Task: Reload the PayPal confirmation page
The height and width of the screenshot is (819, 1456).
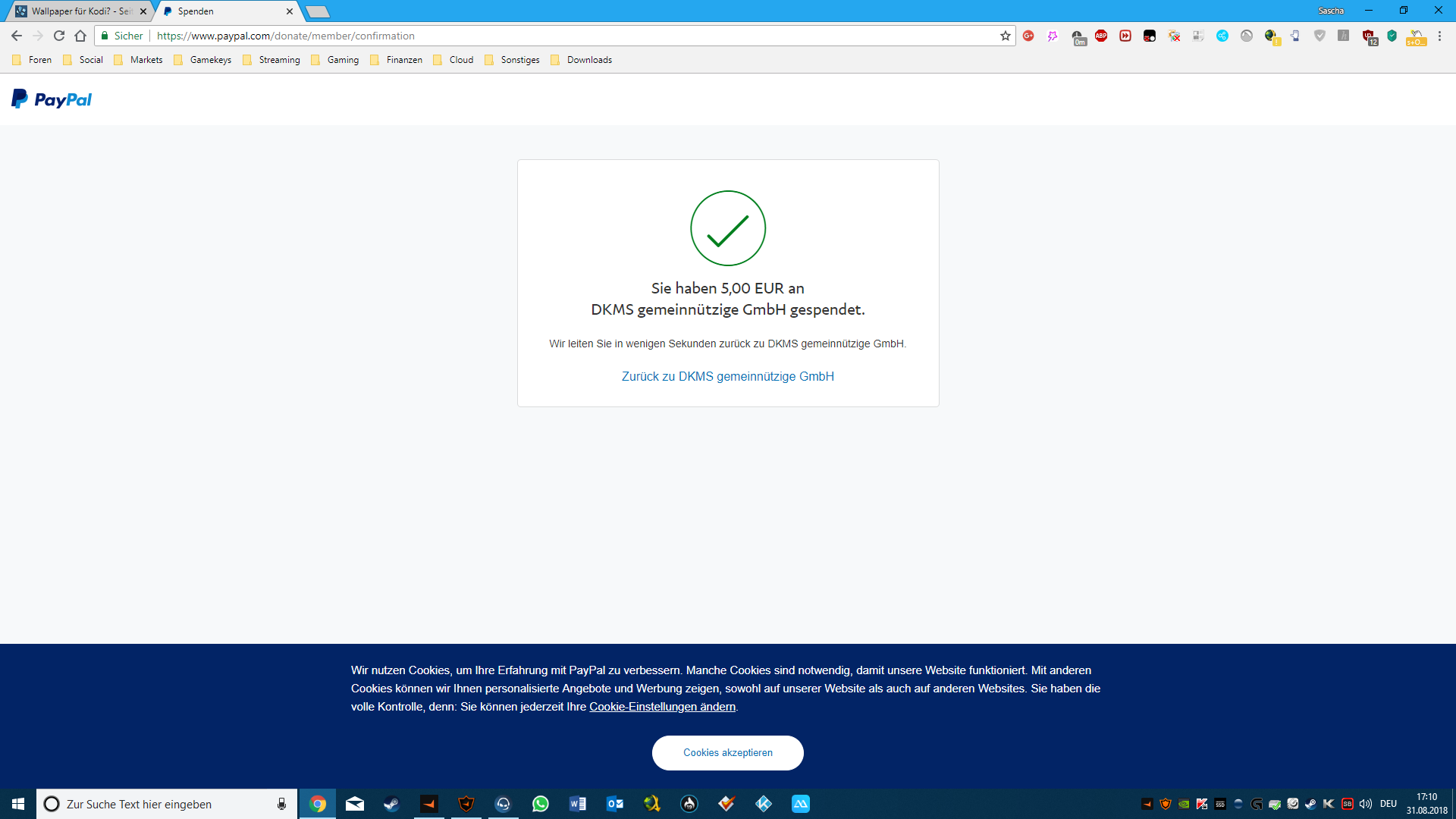Action: (59, 36)
